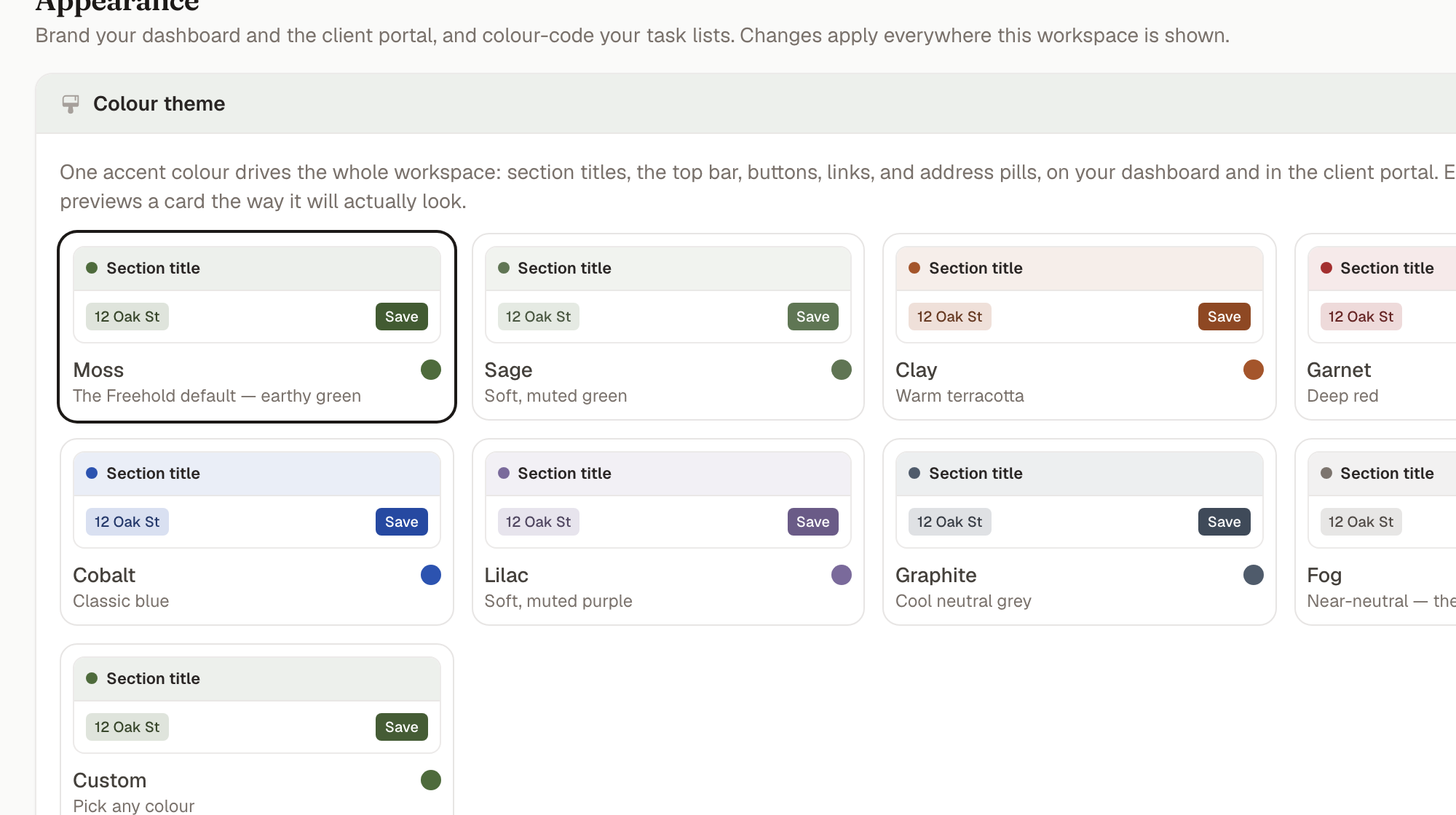Click 'The Freehold default — earthy green' text
Image resolution: width=1456 pixels, height=815 pixels.
tap(217, 396)
